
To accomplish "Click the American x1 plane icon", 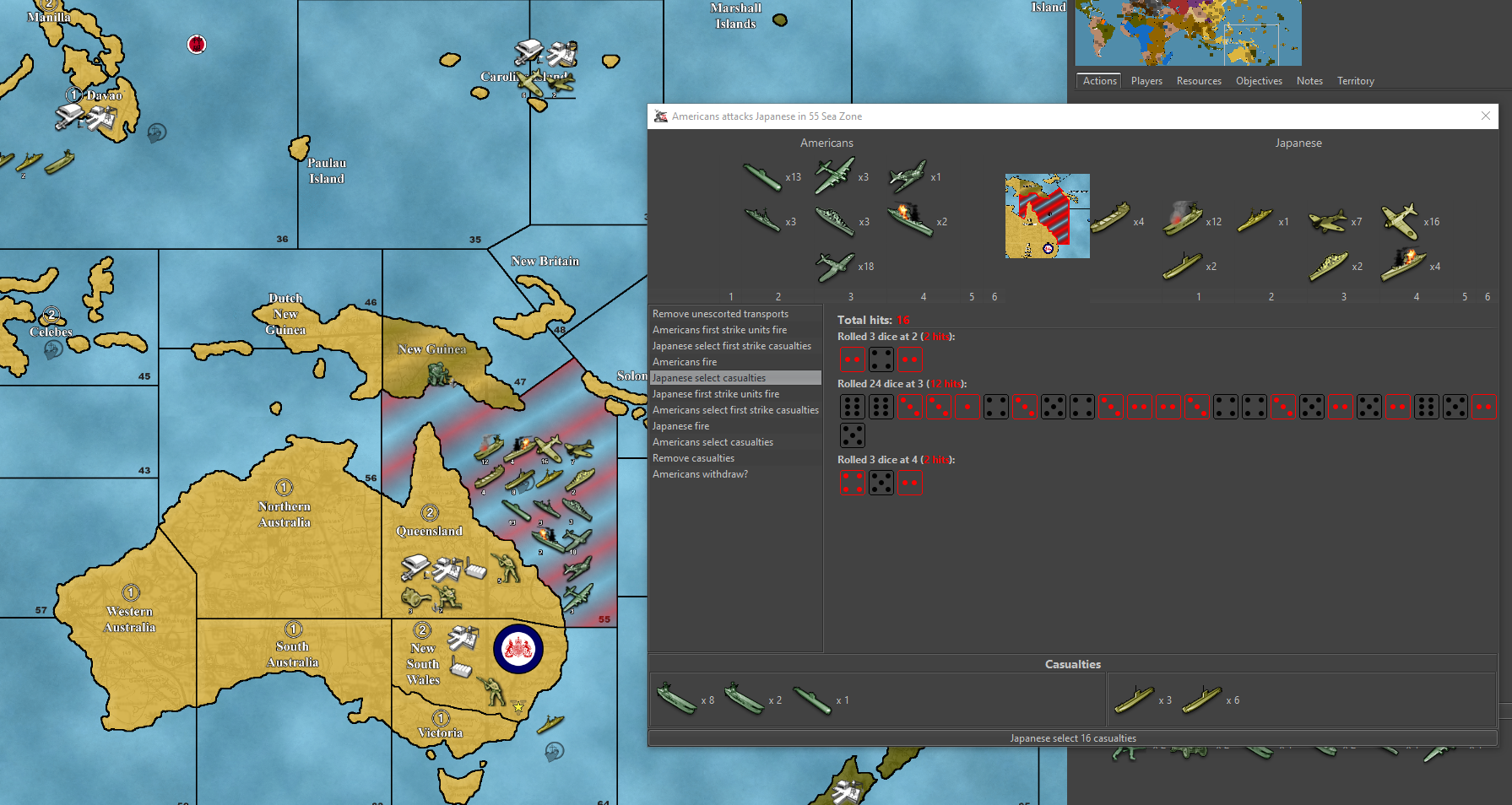I will pos(907,176).
